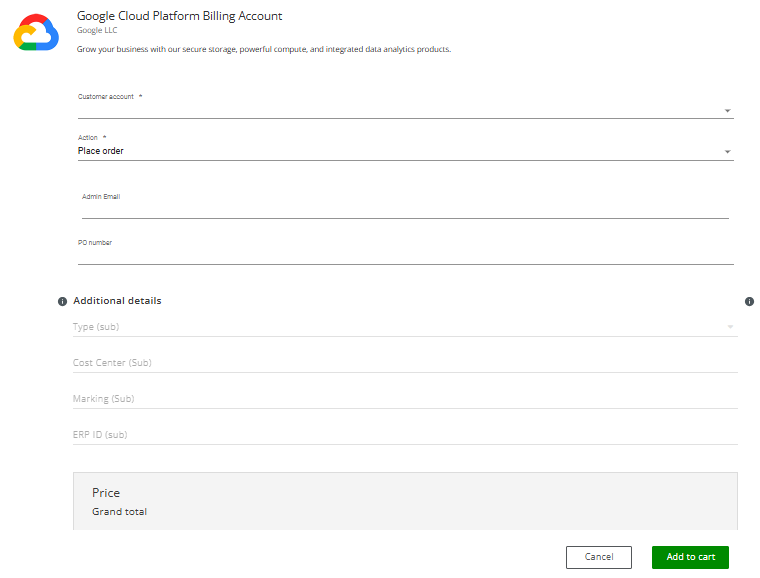Focus the Admin Email input field
Screen dimensions: 760x578
pyautogui.click(x=405, y=206)
